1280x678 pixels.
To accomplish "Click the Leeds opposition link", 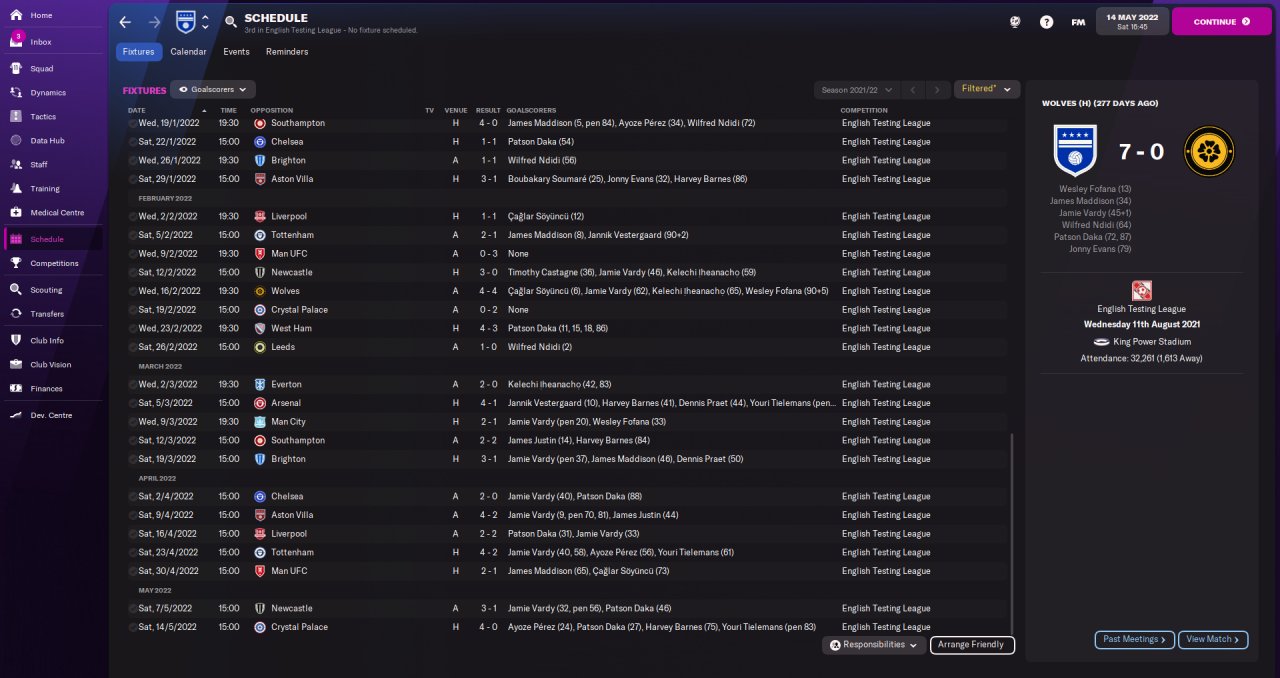I will [282, 347].
